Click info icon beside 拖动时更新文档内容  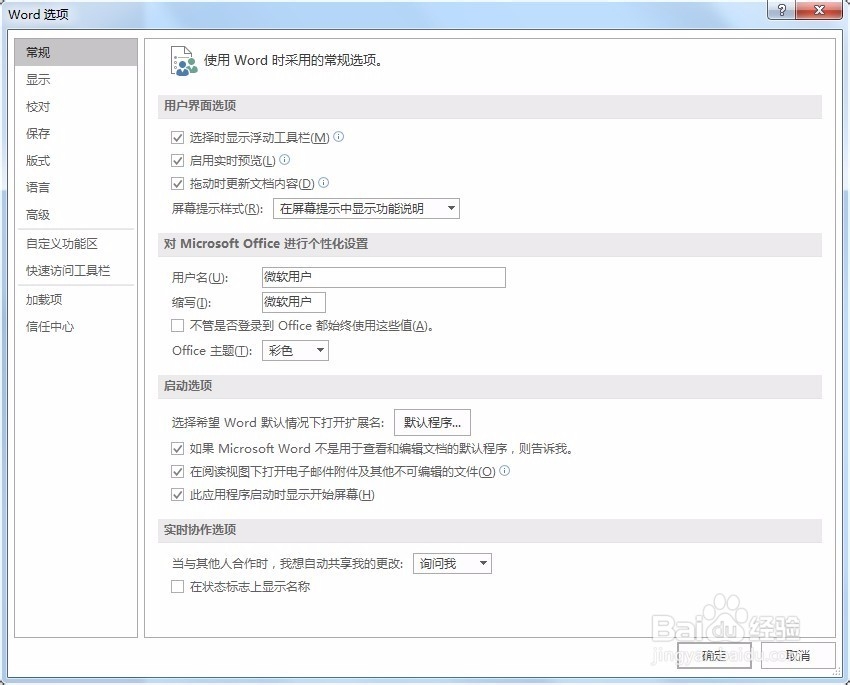pos(324,183)
